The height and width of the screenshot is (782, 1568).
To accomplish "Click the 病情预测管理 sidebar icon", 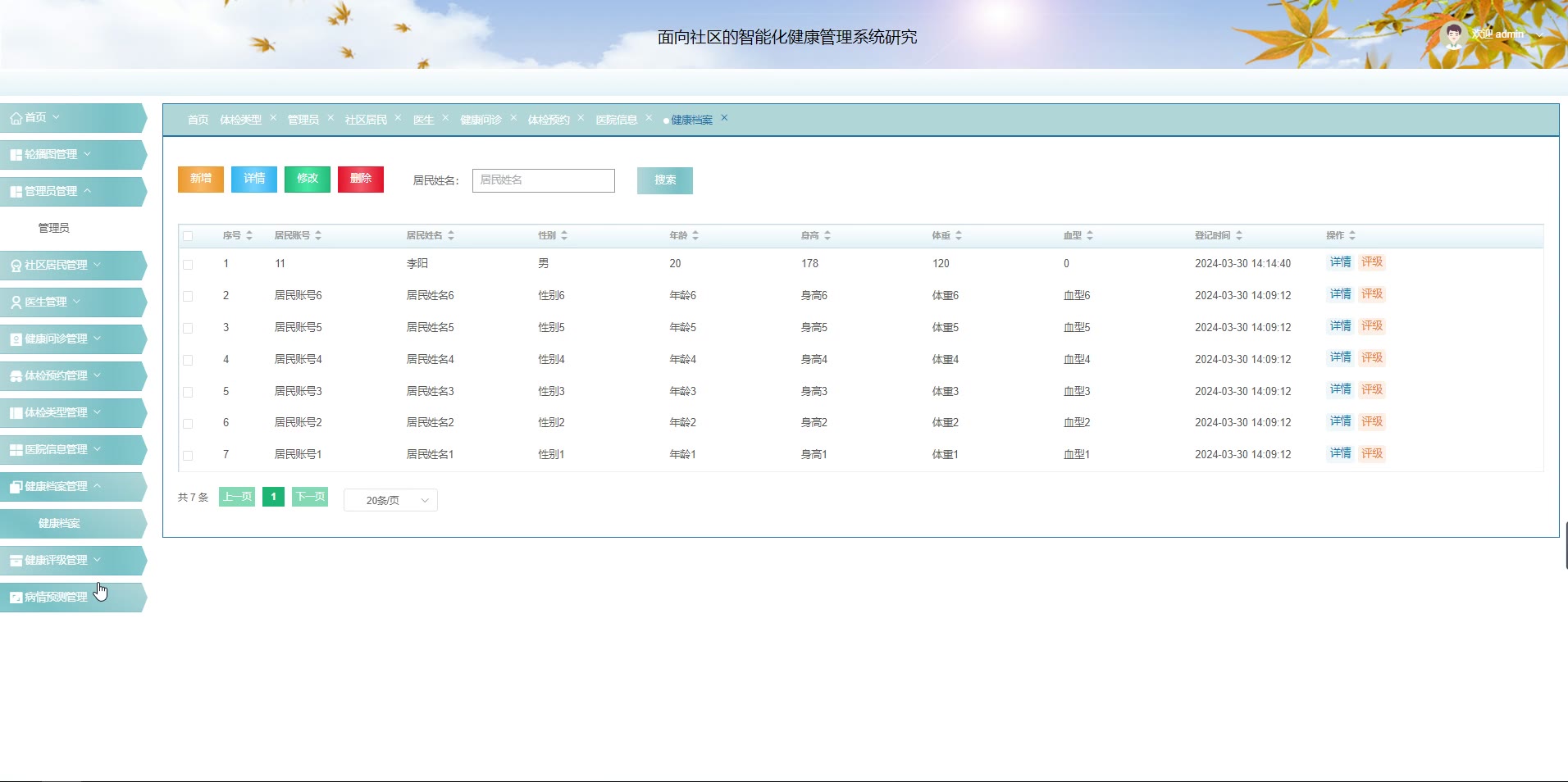I will tap(16, 598).
